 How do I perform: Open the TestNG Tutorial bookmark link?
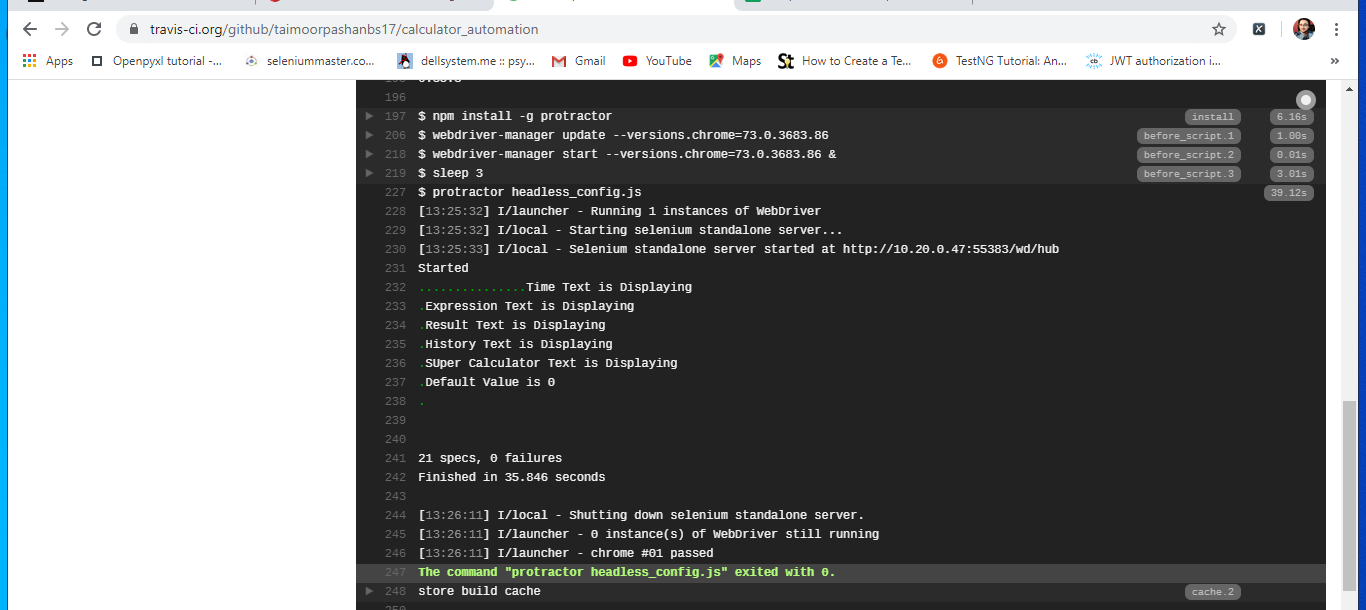[x=1001, y=60]
